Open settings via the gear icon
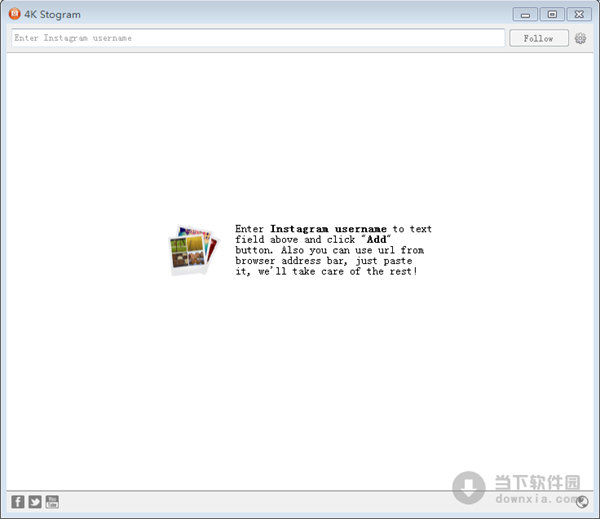 point(580,38)
